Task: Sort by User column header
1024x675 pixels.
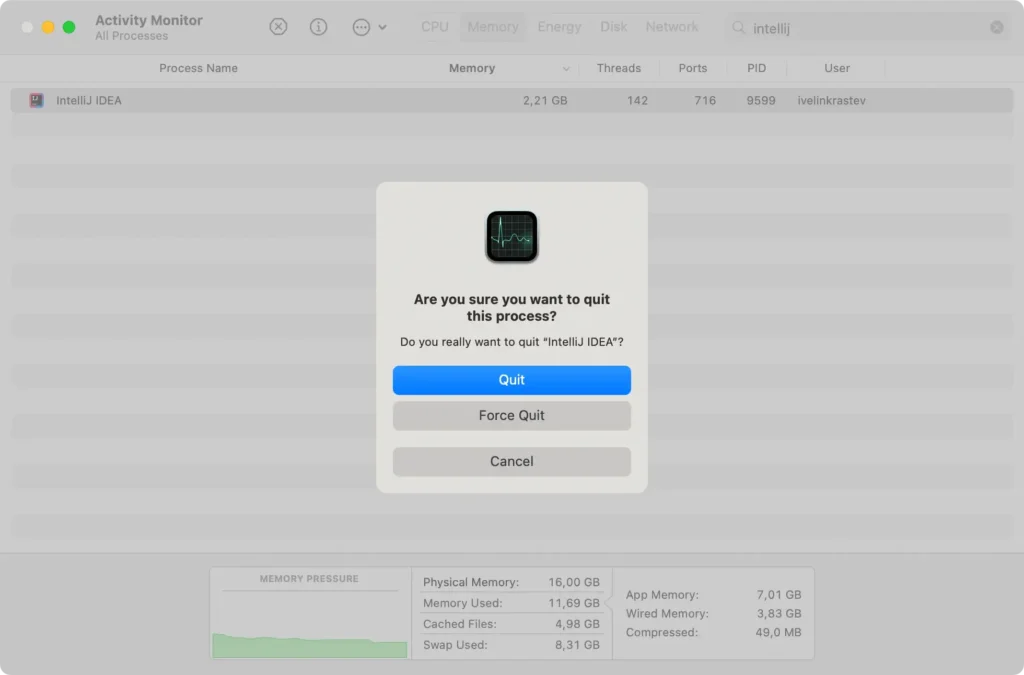Action: click(x=837, y=68)
